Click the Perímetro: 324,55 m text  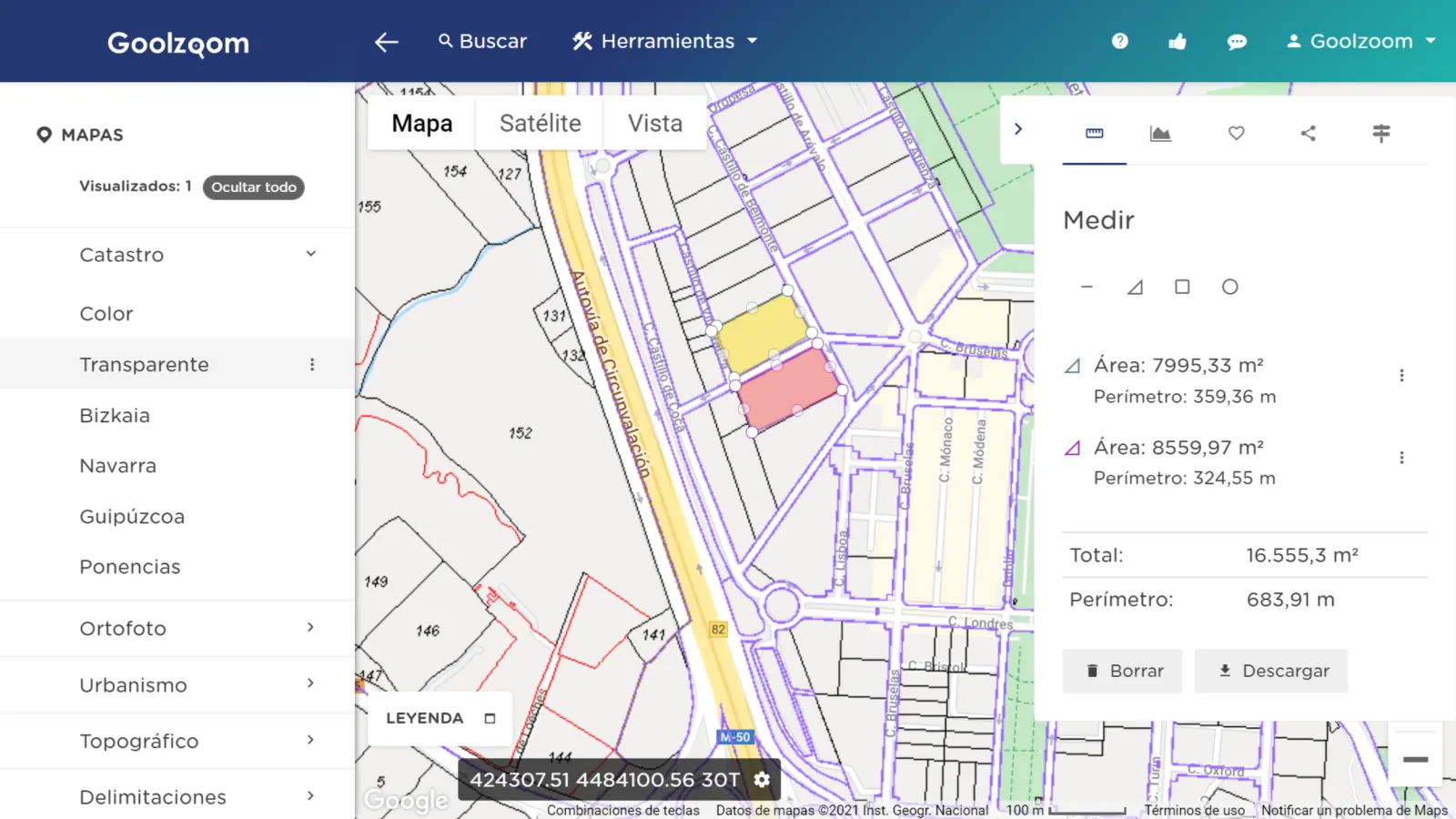pyautogui.click(x=1184, y=478)
